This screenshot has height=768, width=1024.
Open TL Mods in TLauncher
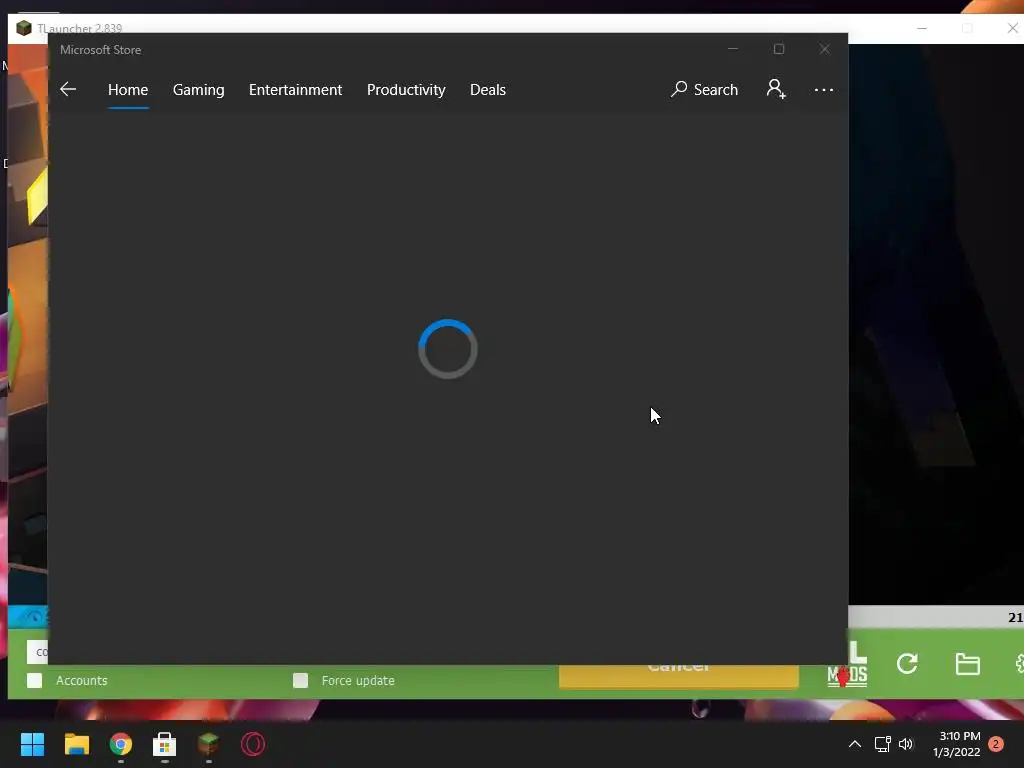click(x=847, y=665)
